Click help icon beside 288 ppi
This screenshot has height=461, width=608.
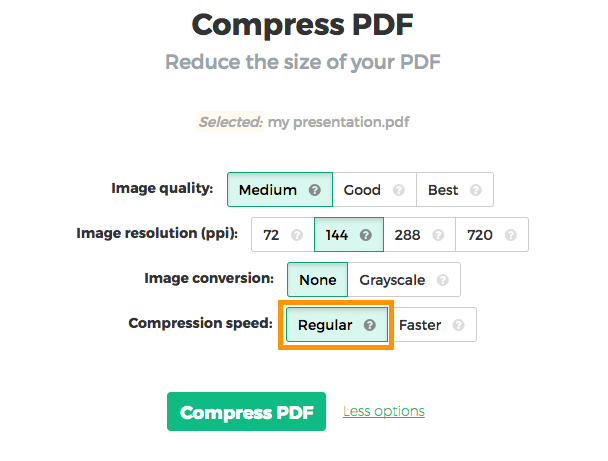point(437,236)
